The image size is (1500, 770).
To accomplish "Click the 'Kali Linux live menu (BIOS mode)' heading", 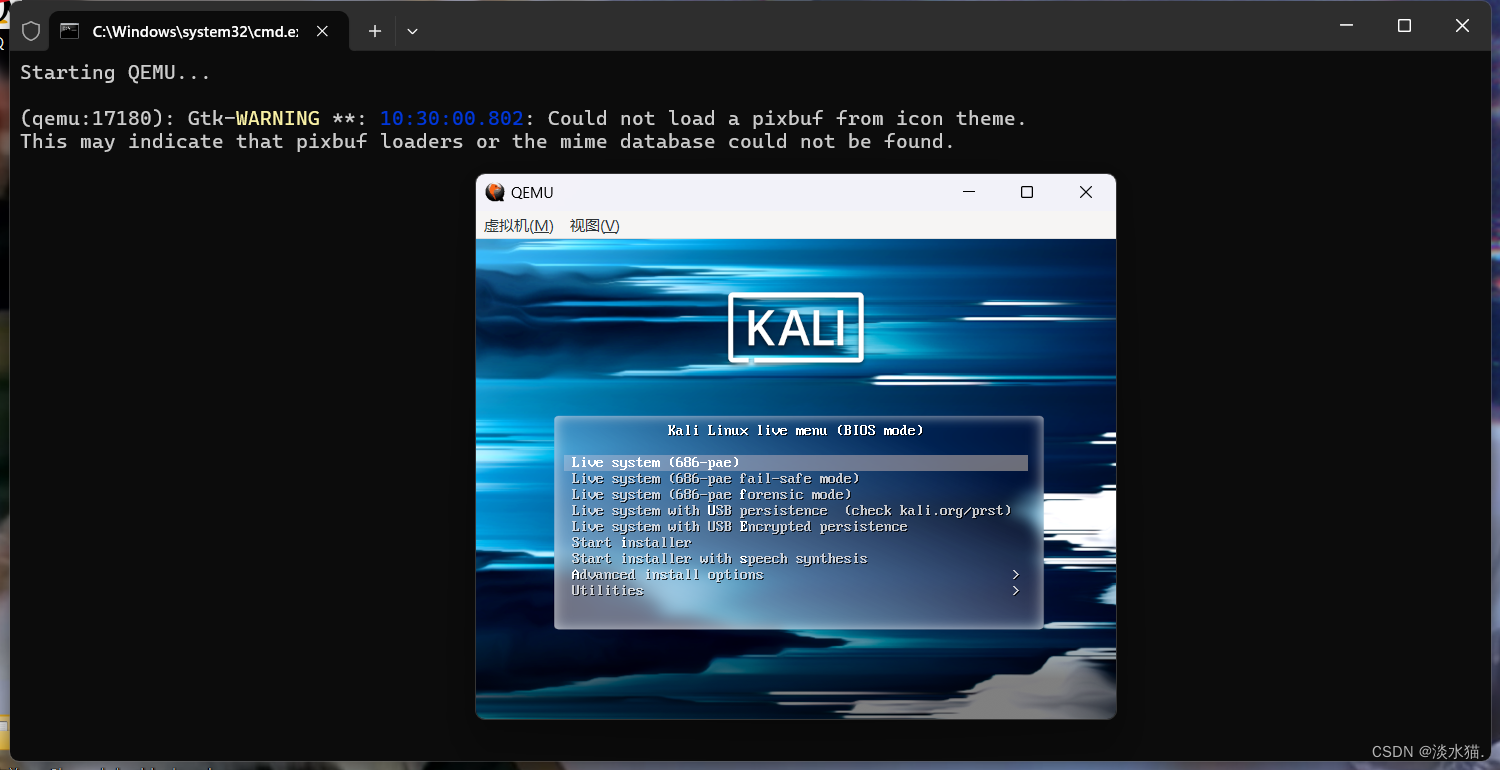I will point(796,430).
